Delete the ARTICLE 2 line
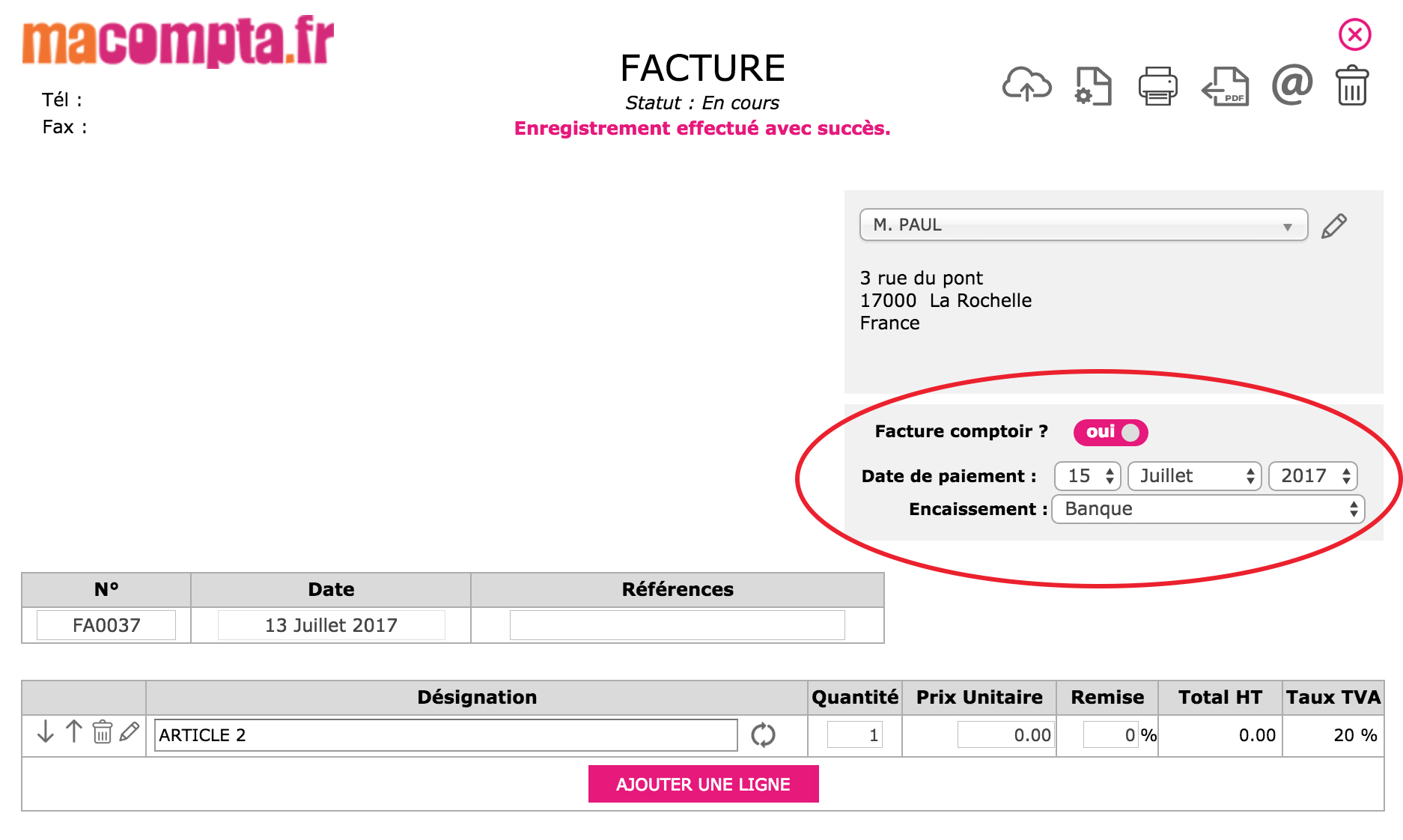 coord(102,732)
